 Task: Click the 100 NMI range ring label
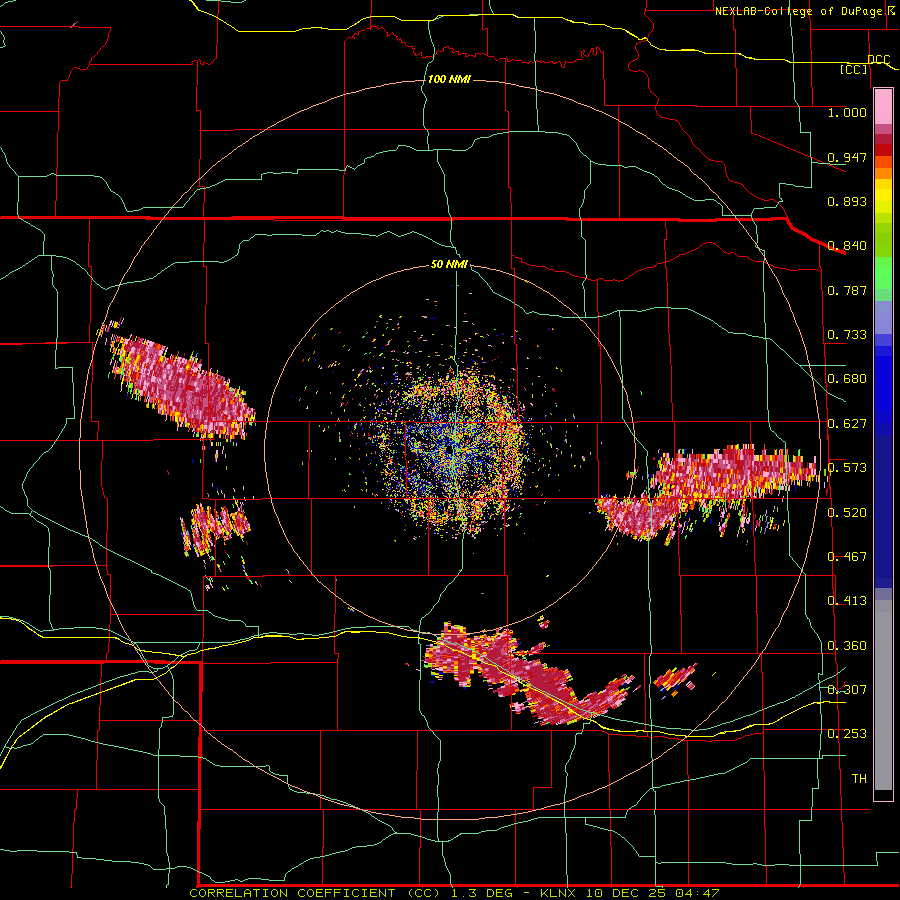coord(449,79)
